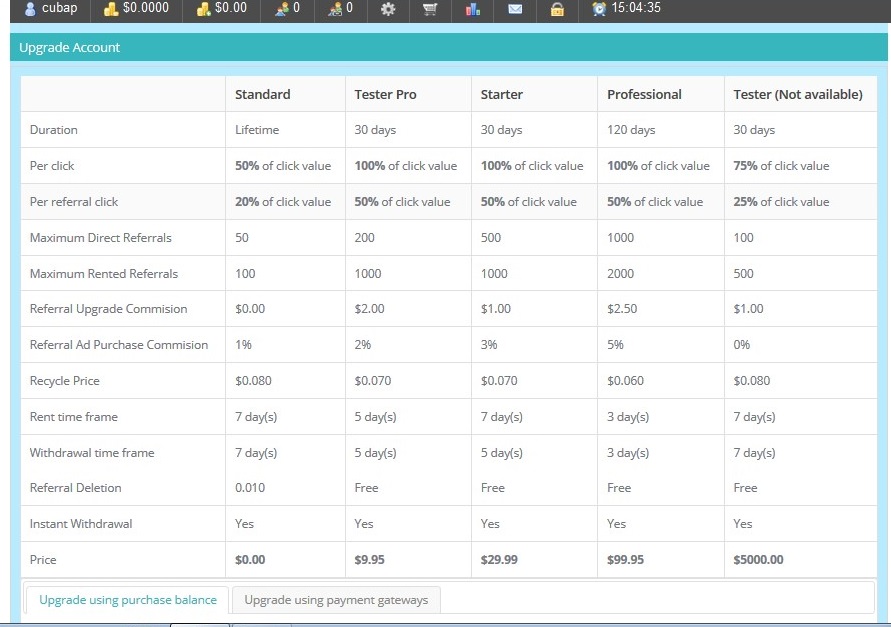Click the 5% ad purchase commission cell
Screen dimensions: 891x627
click(615, 344)
